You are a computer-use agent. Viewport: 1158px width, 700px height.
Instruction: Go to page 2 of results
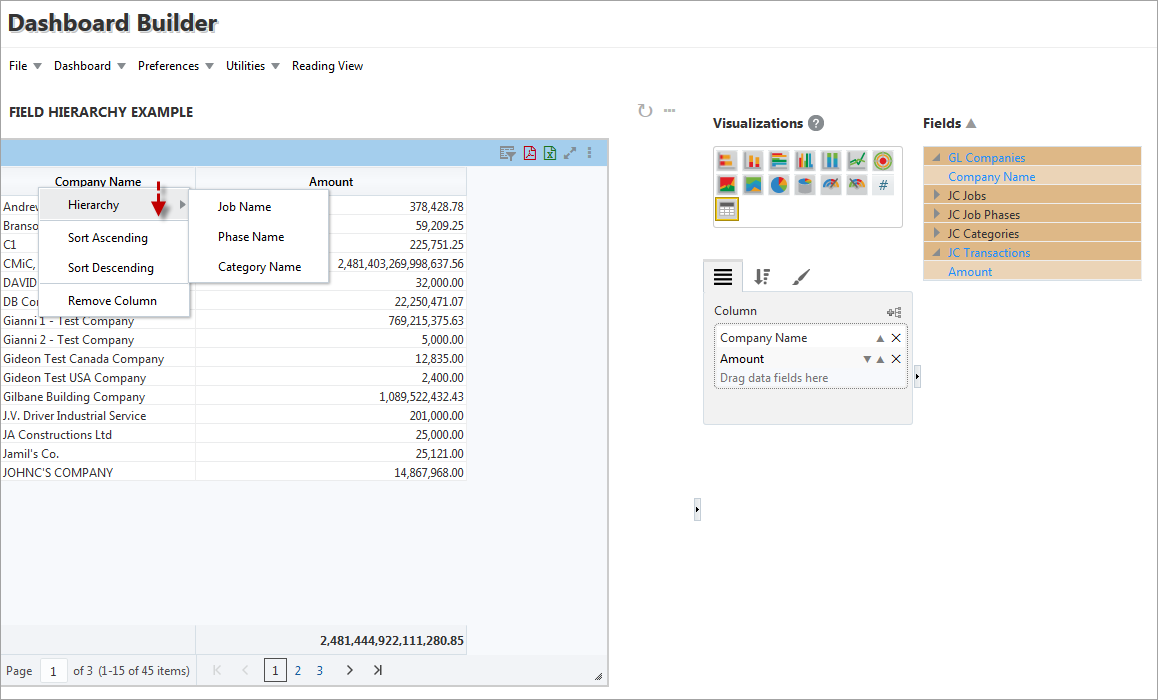[x=298, y=671]
